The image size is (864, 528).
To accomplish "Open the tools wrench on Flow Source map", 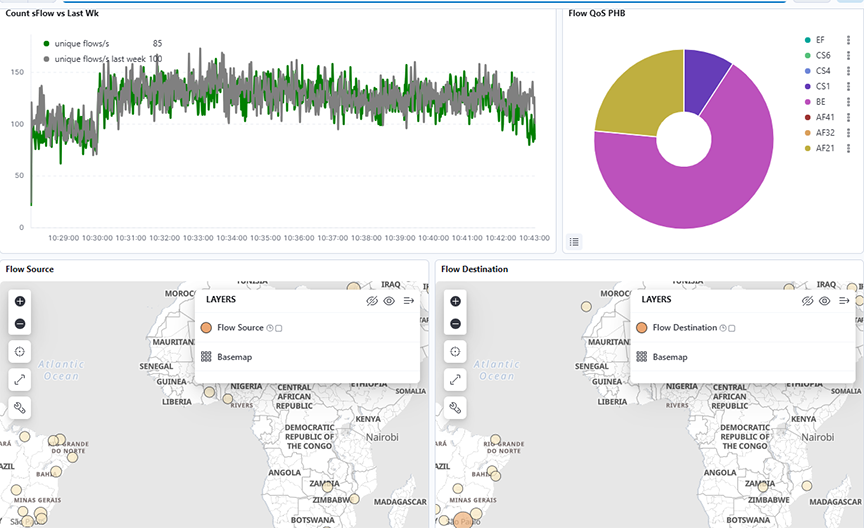I will 20,407.
